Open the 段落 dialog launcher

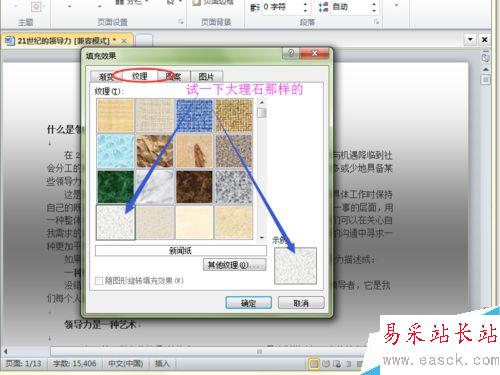pyautogui.click(x=377, y=22)
